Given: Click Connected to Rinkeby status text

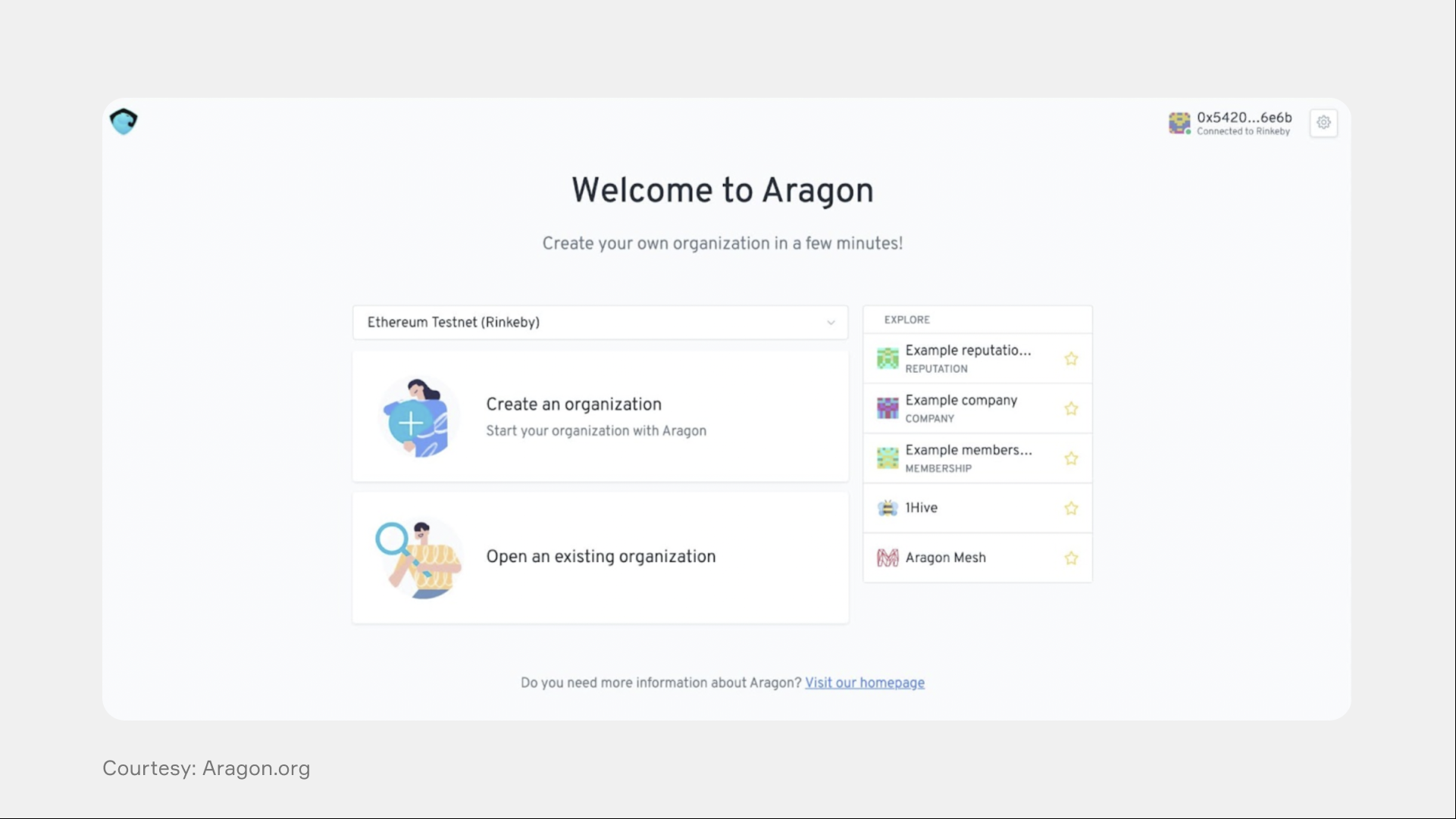Looking at the screenshot, I should [x=1243, y=132].
